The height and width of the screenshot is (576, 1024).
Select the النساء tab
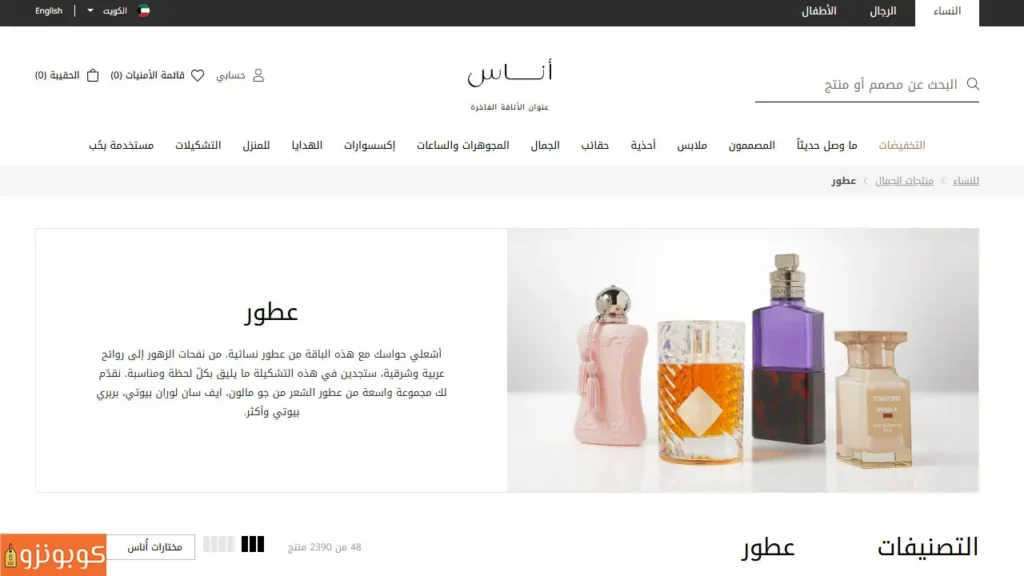click(947, 12)
